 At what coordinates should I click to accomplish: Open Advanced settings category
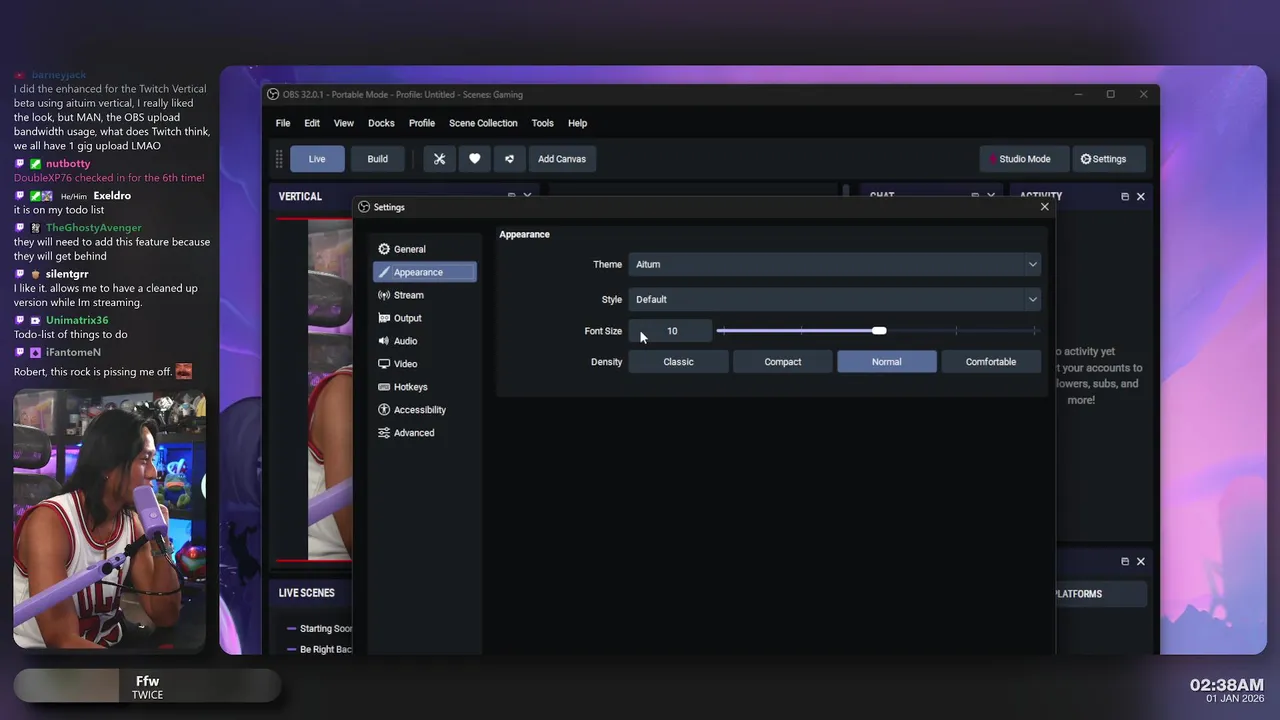424,433
